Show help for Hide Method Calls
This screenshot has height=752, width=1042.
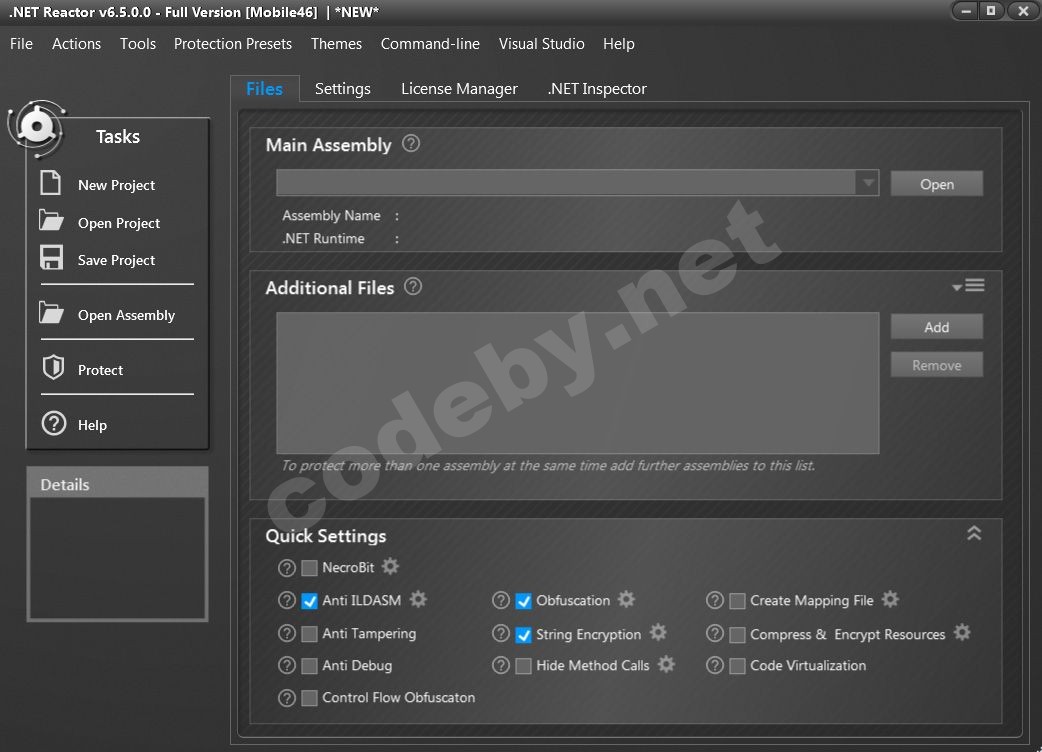(500, 665)
